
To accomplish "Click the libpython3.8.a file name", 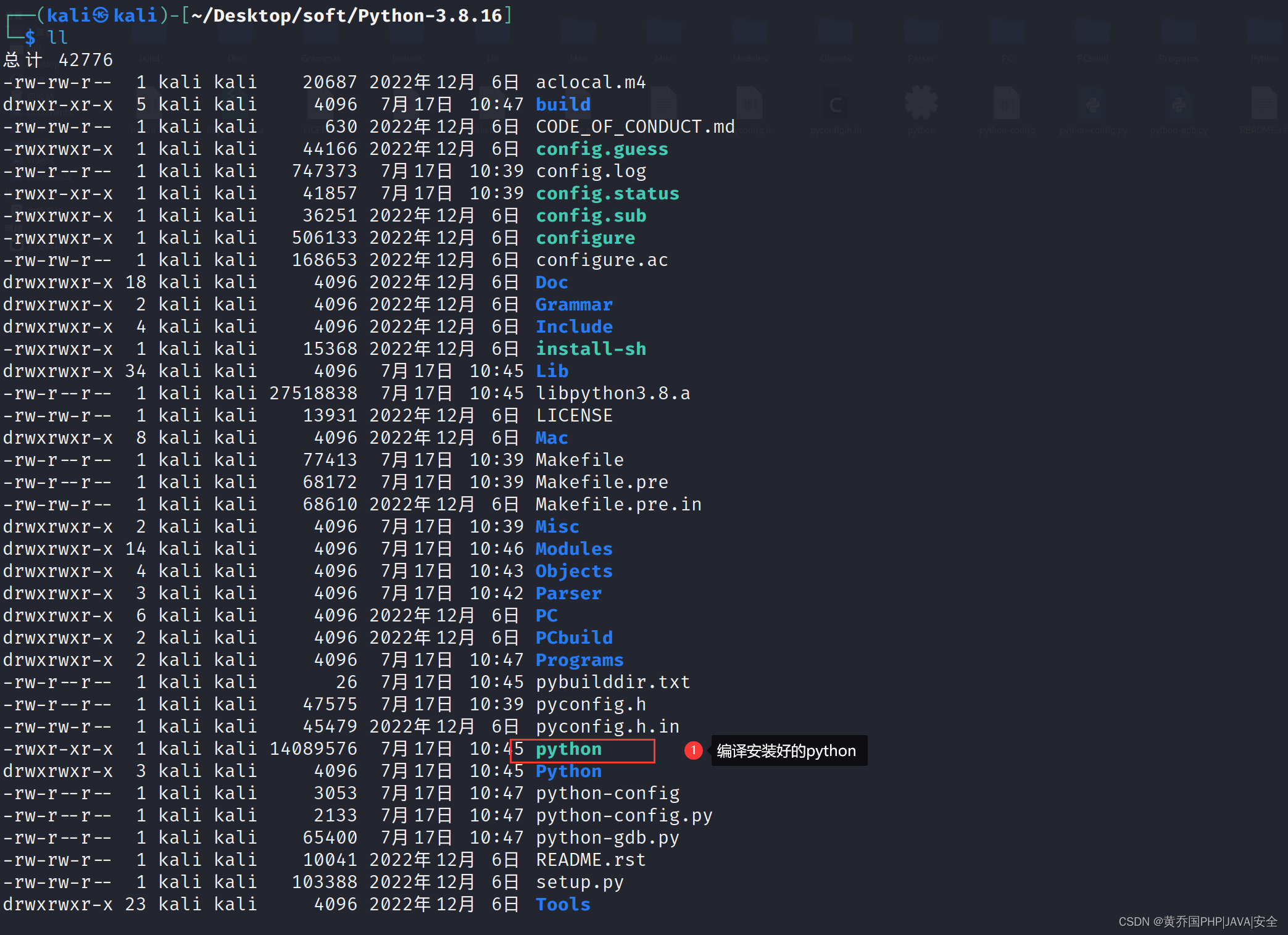I will pyautogui.click(x=613, y=393).
